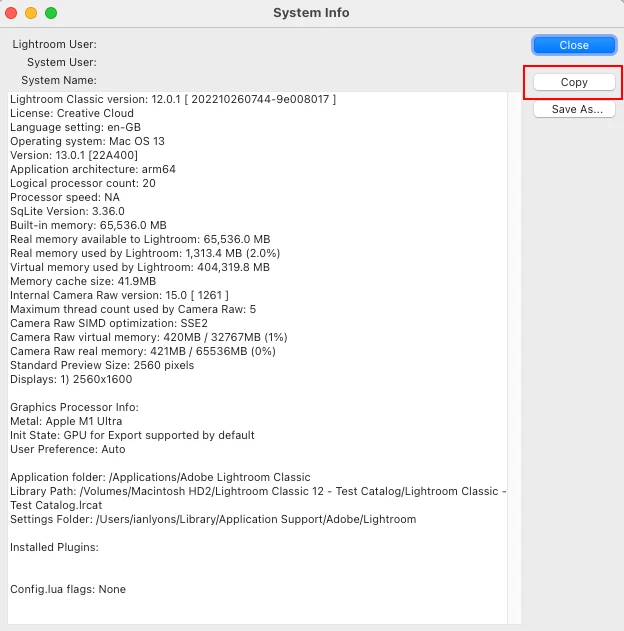Select the License: Creative Cloud line
Screen dimensions: 624x631
tap(72, 113)
